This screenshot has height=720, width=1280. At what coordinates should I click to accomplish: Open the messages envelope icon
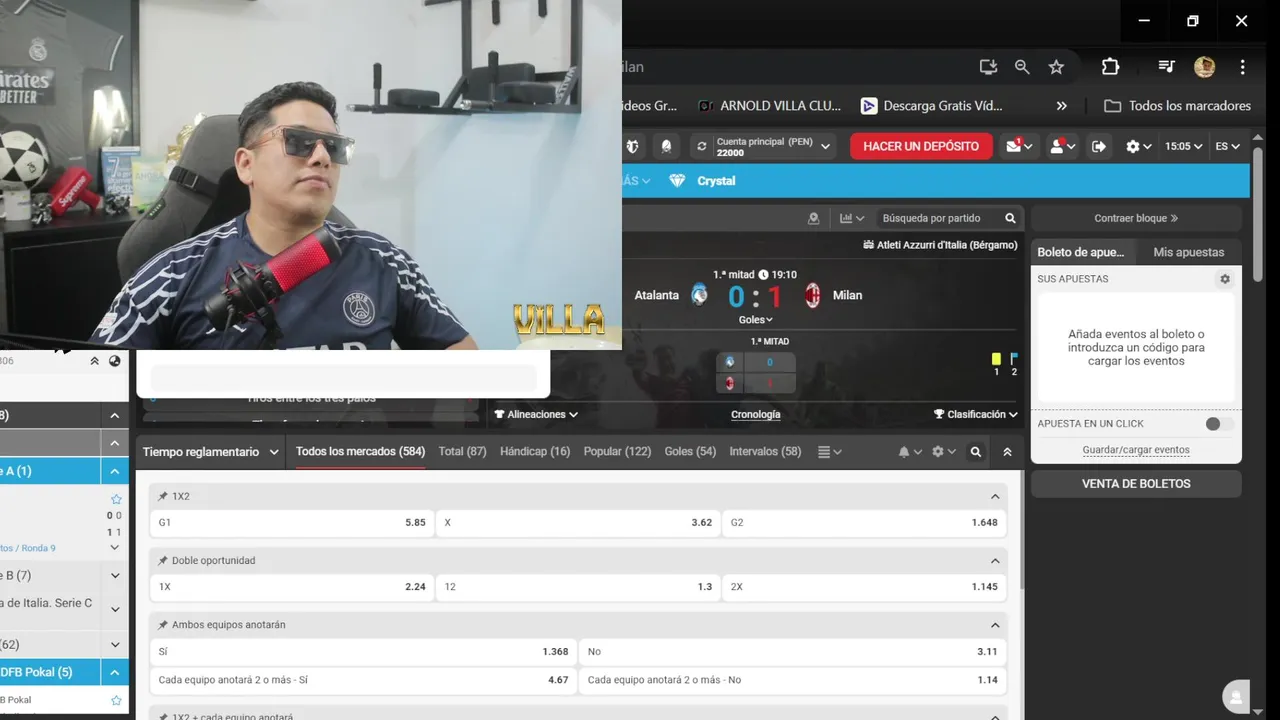click(x=1020, y=146)
